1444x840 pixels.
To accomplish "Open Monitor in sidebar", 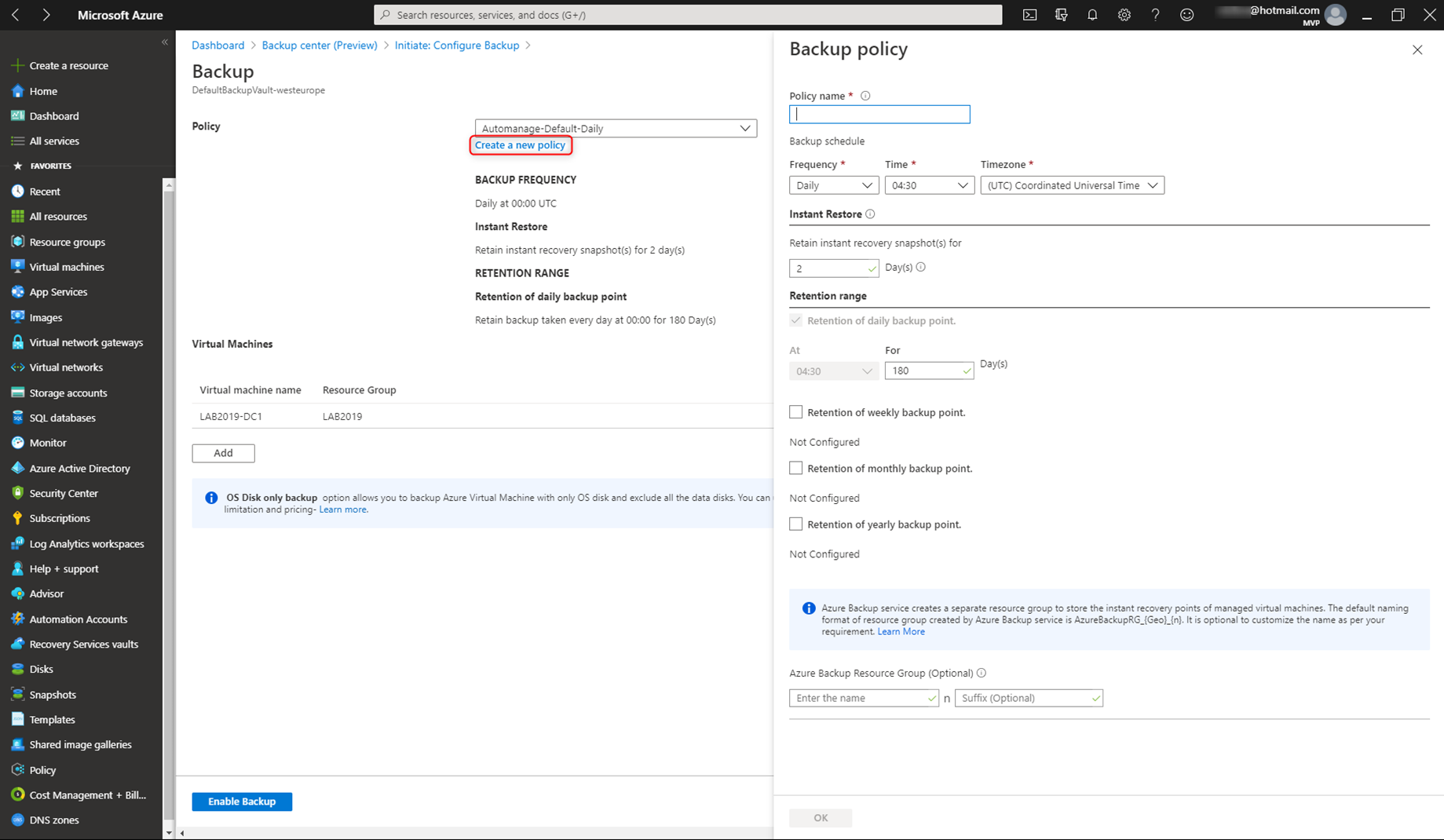I will pyautogui.click(x=48, y=443).
